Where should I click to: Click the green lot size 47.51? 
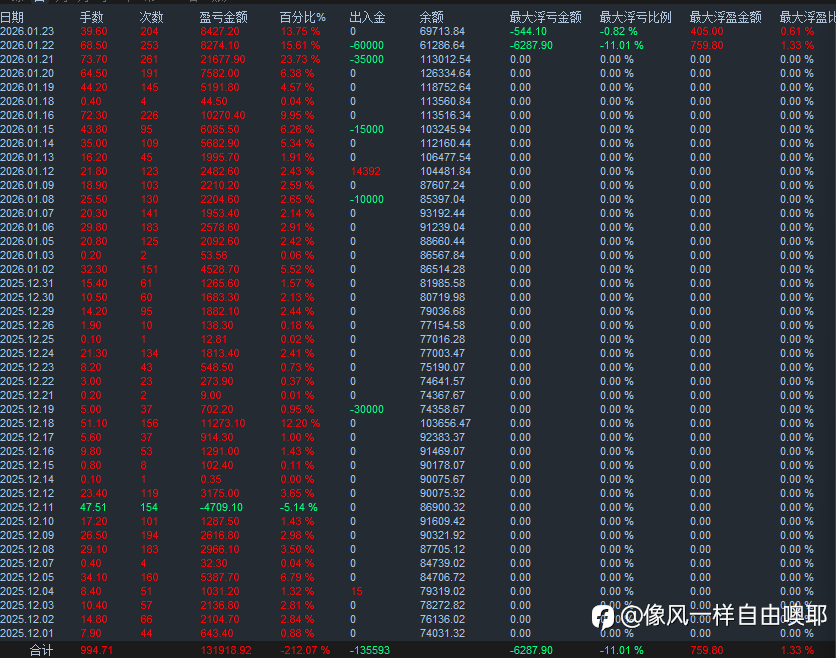coord(93,507)
